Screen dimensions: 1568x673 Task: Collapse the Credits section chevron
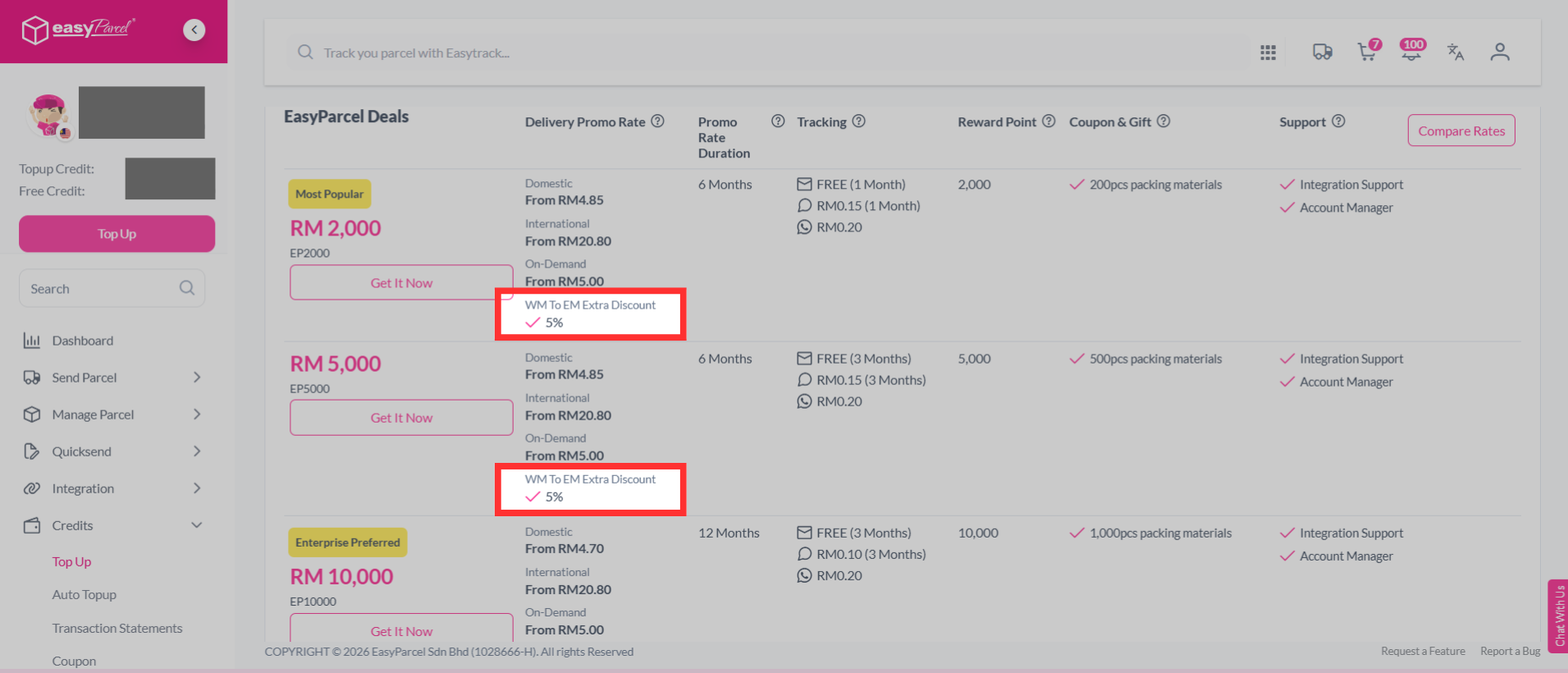click(197, 525)
